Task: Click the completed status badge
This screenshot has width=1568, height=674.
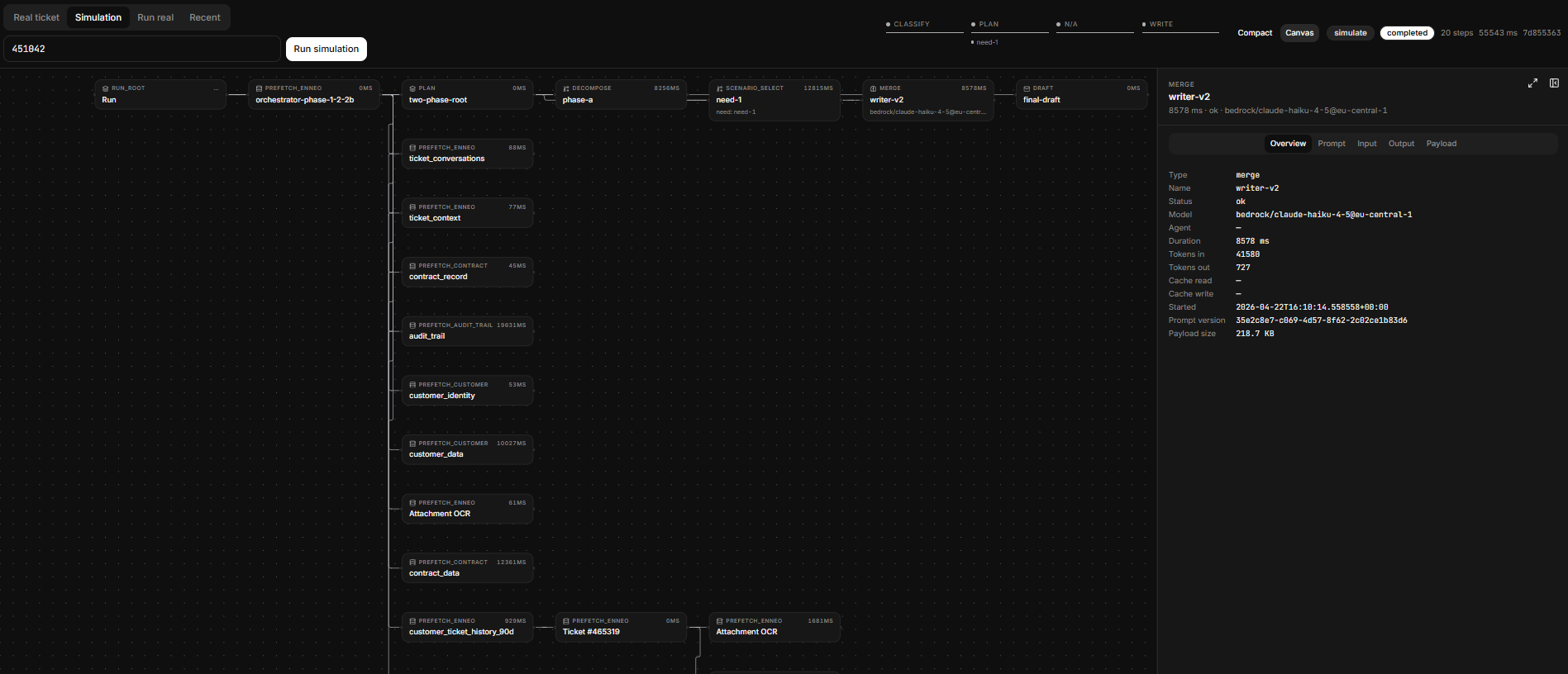Action: click(x=1407, y=33)
